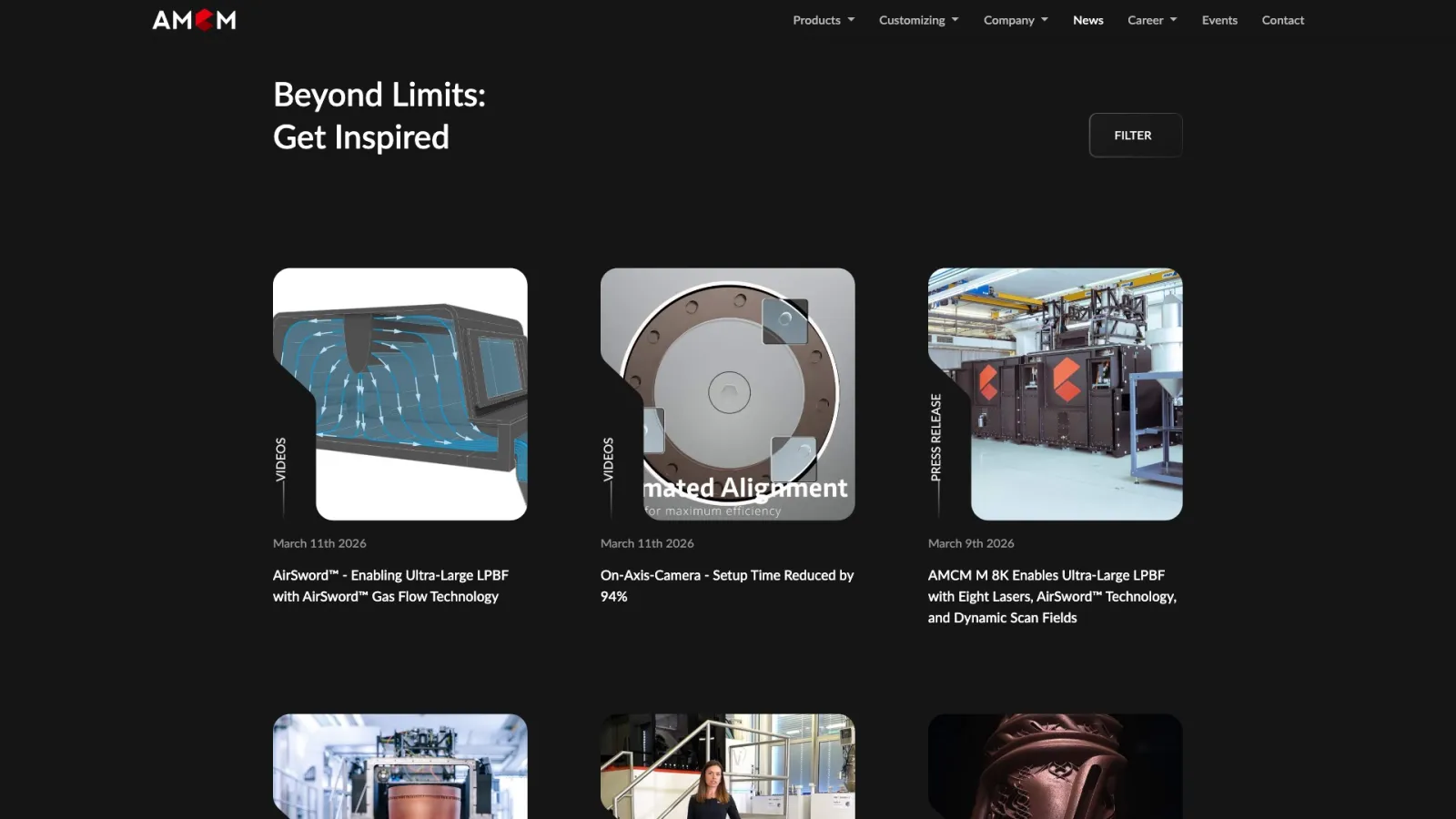The image size is (1456, 819).
Task: Click the FILTER button
Action: (x=1136, y=136)
